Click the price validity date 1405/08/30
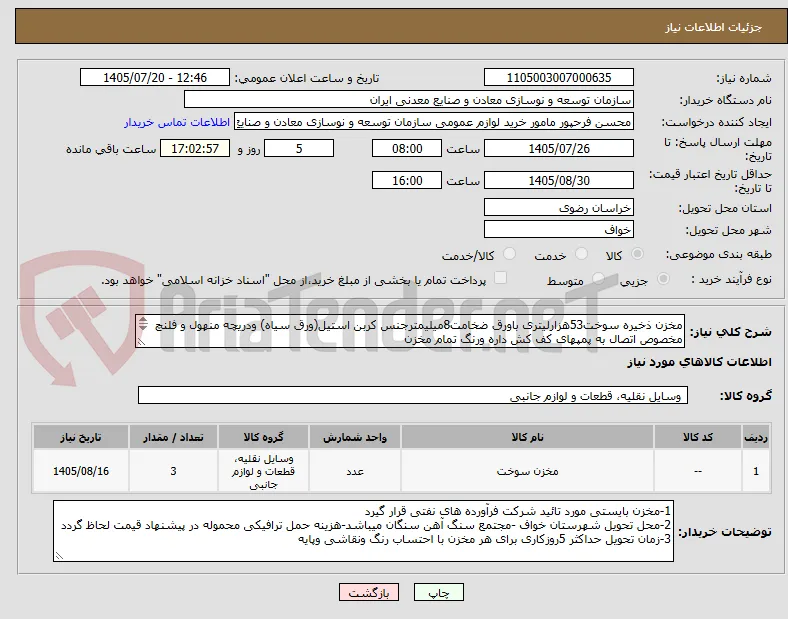Image resolution: width=788 pixels, height=619 pixels. [559, 180]
